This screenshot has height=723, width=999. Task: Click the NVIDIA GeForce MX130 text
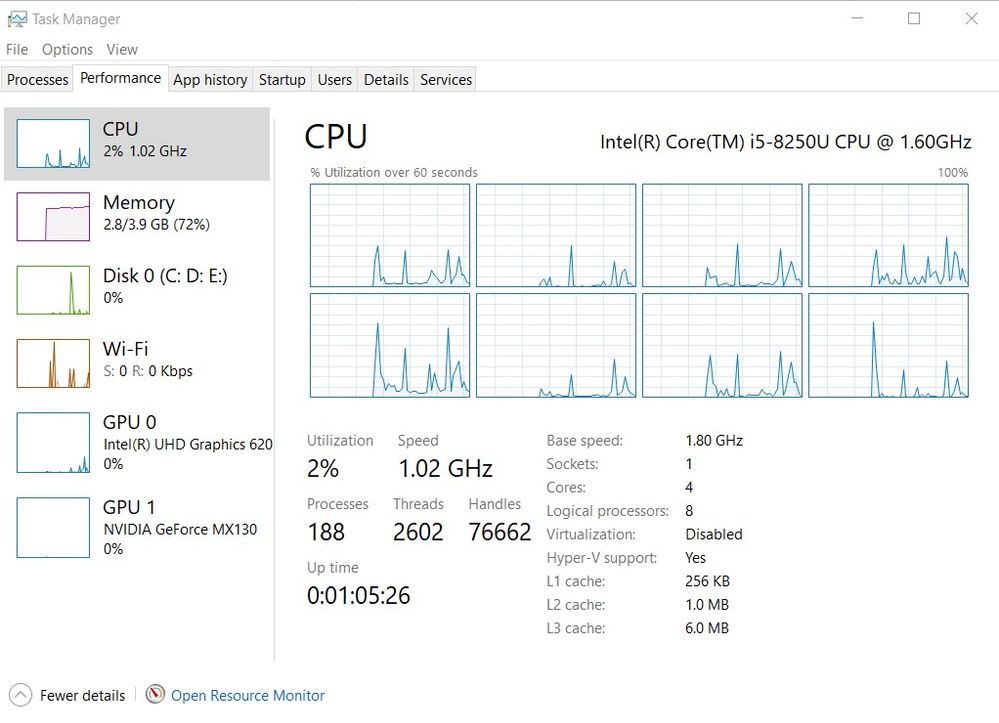(x=180, y=529)
